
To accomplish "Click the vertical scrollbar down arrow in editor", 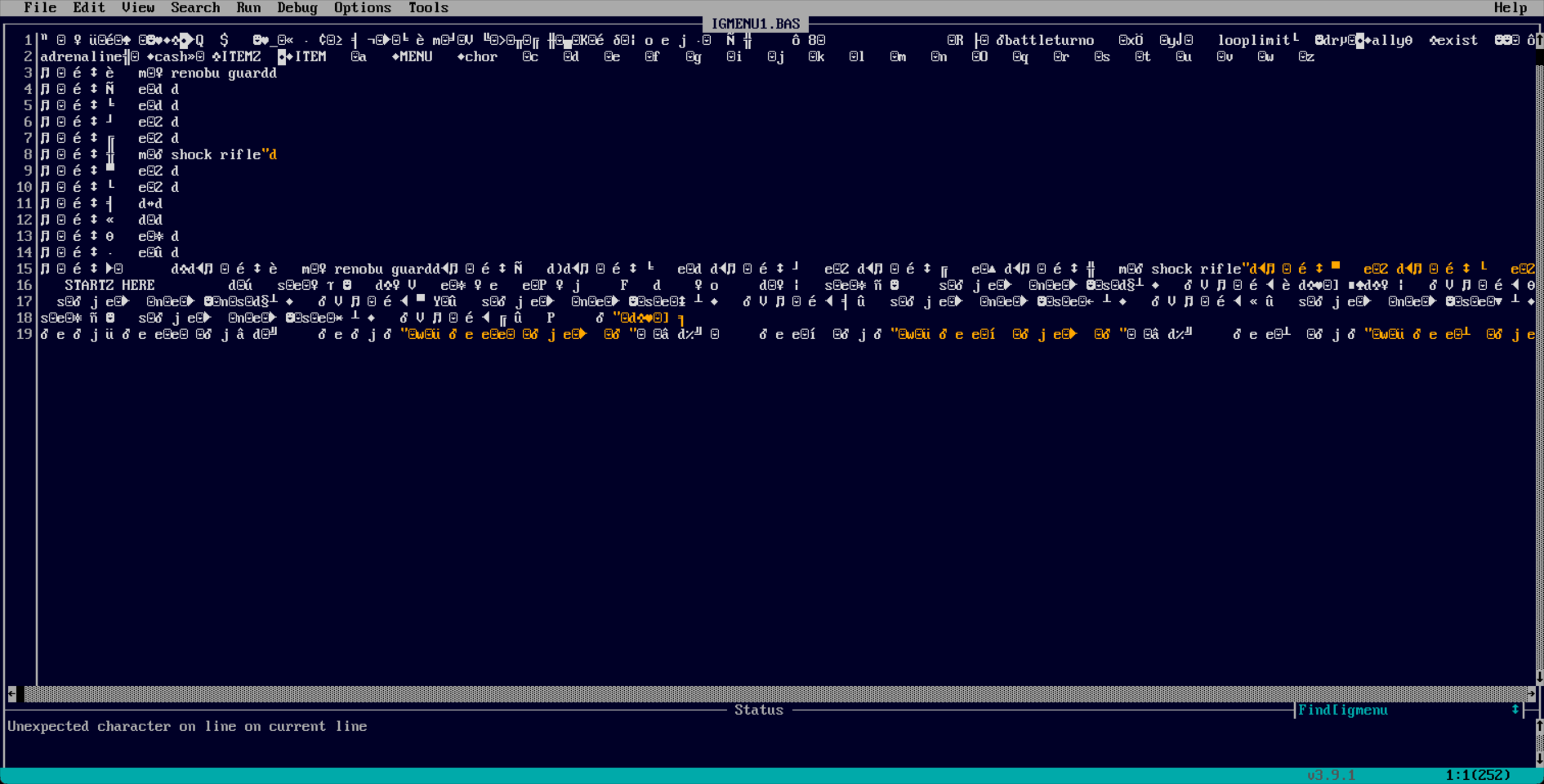I will [x=1539, y=677].
